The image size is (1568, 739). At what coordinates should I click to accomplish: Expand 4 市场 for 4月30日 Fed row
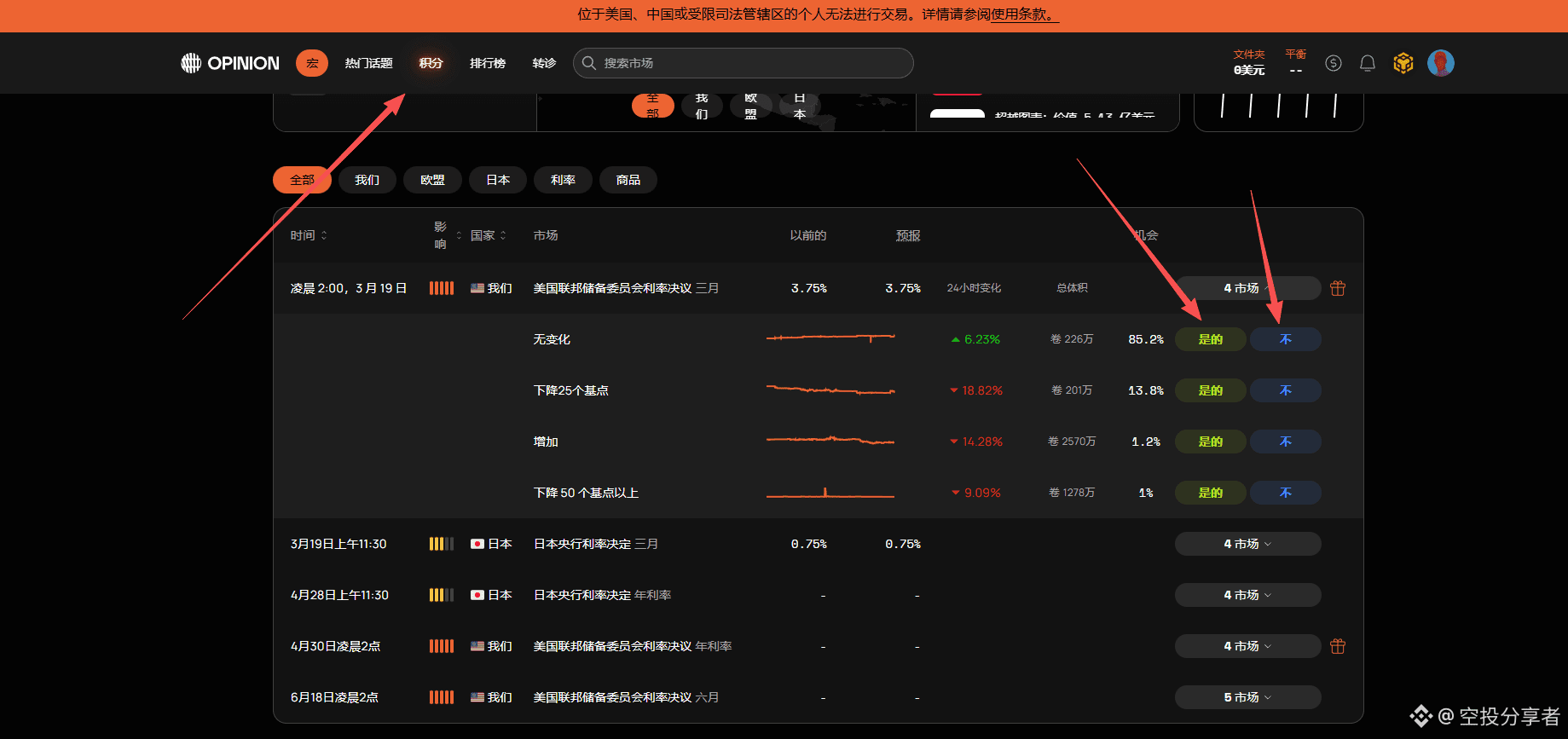point(1248,646)
